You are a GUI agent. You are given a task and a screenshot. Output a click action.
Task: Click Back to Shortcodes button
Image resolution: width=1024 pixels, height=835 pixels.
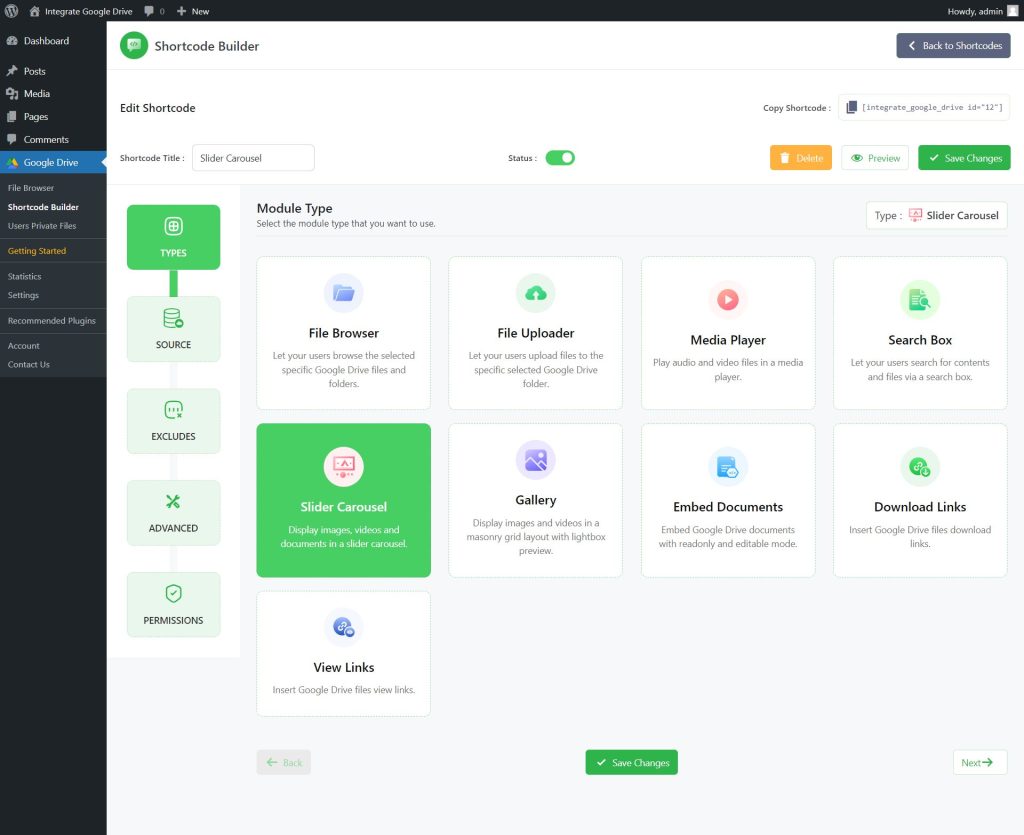point(953,46)
